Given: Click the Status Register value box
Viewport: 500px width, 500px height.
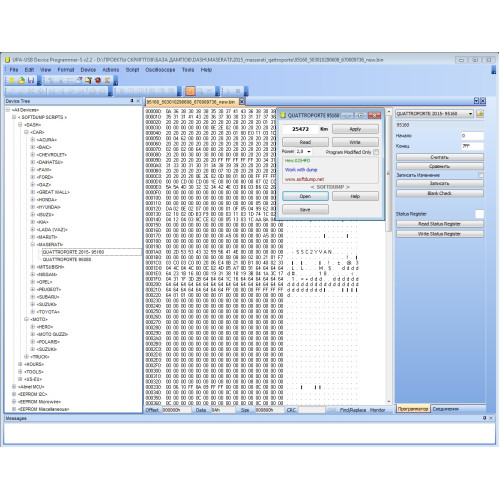Looking at the screenshot, I should tap(479, 214).
